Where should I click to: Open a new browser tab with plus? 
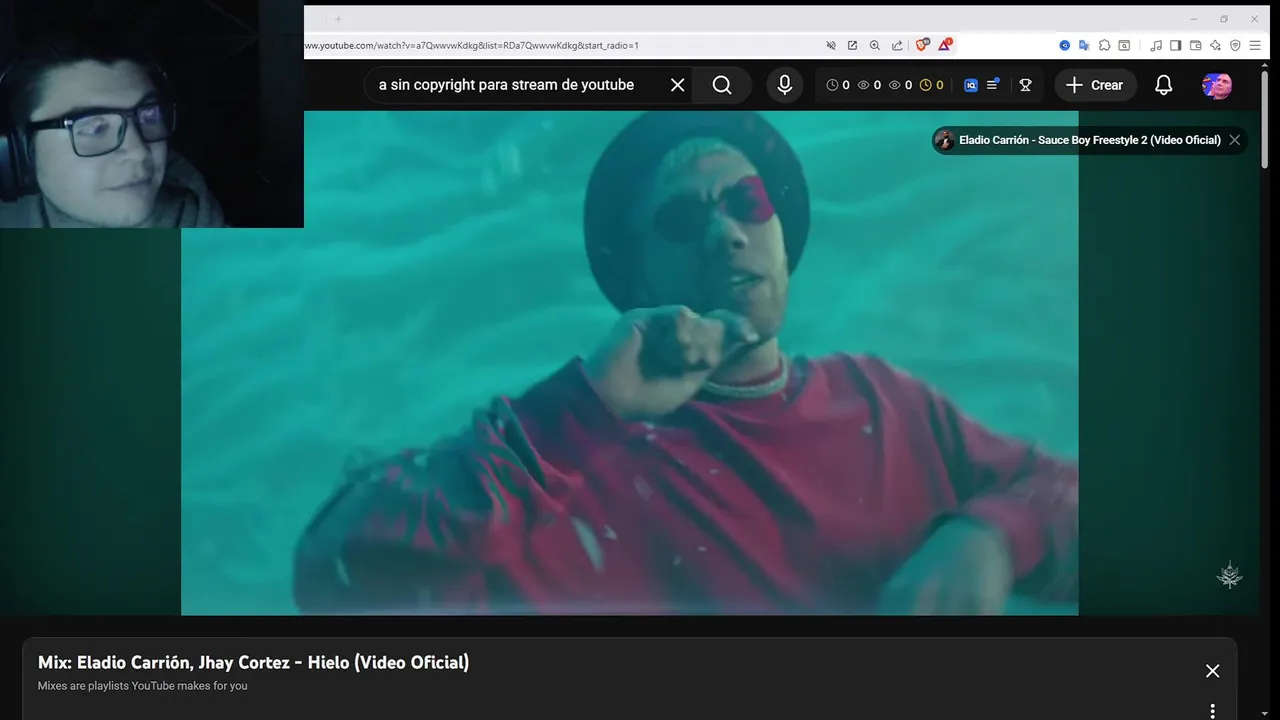pos(338,18)
